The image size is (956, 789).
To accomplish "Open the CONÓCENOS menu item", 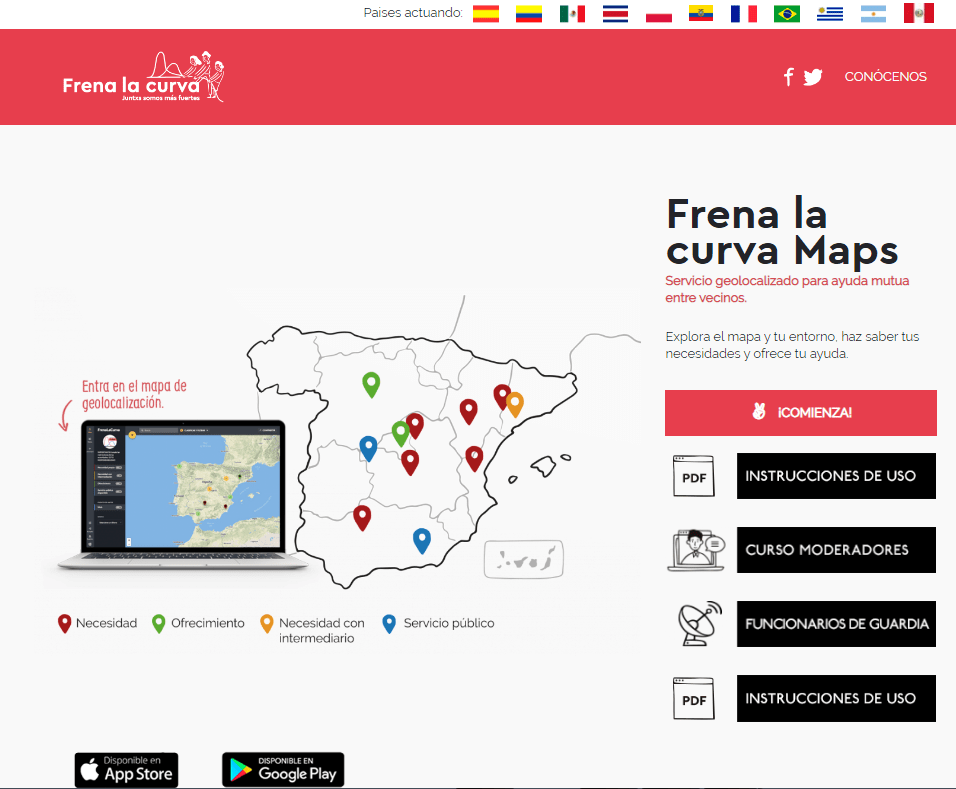I will 885,76.
